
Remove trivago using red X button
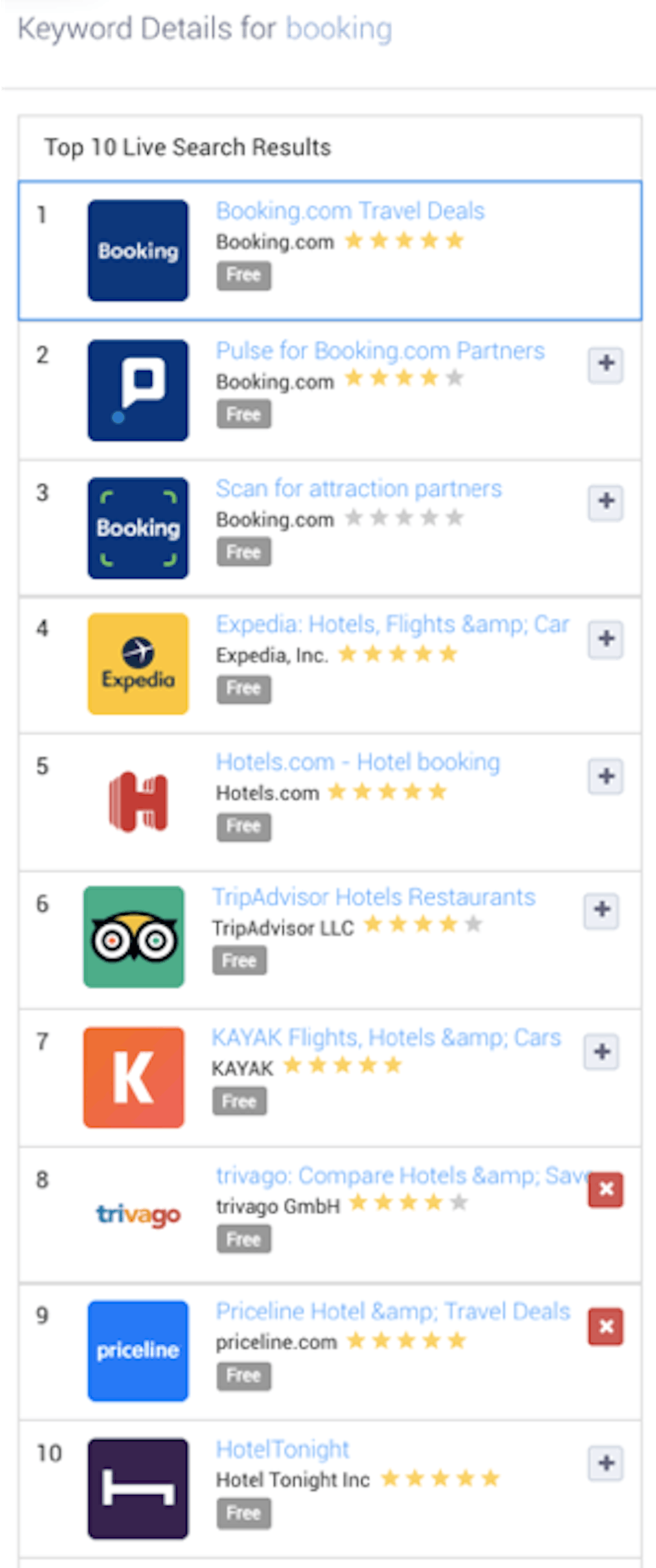[606, 1189]
